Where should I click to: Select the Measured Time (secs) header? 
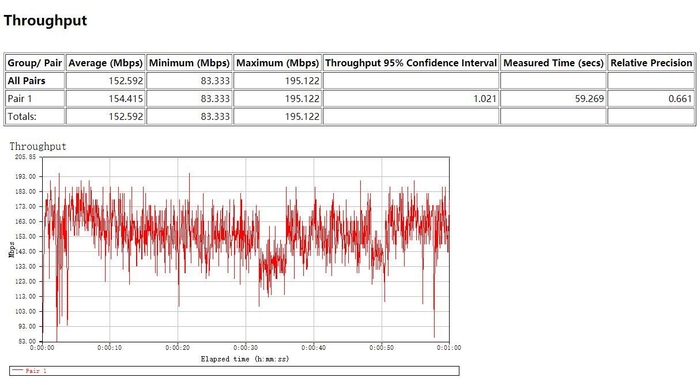pos(553,63)
